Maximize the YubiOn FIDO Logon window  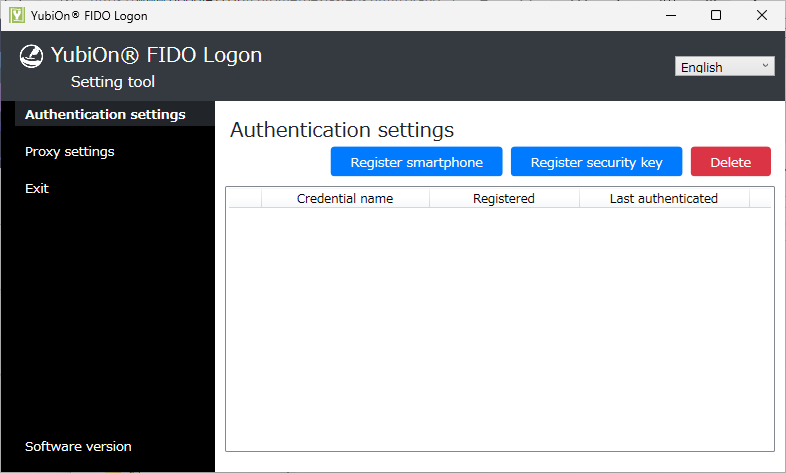point(716,15)
